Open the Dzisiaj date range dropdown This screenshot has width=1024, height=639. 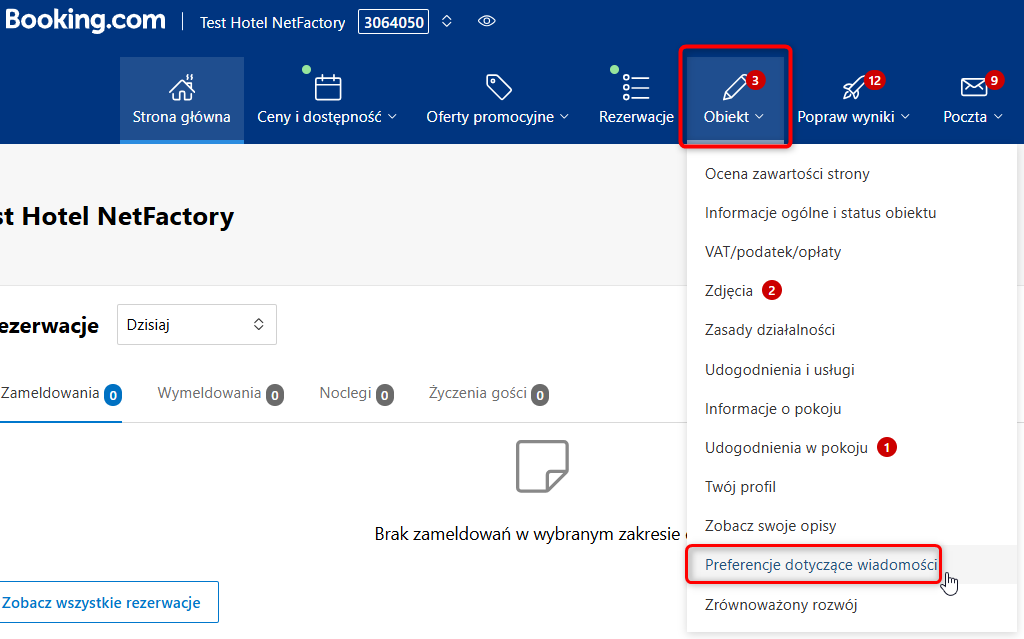(197, 325)
